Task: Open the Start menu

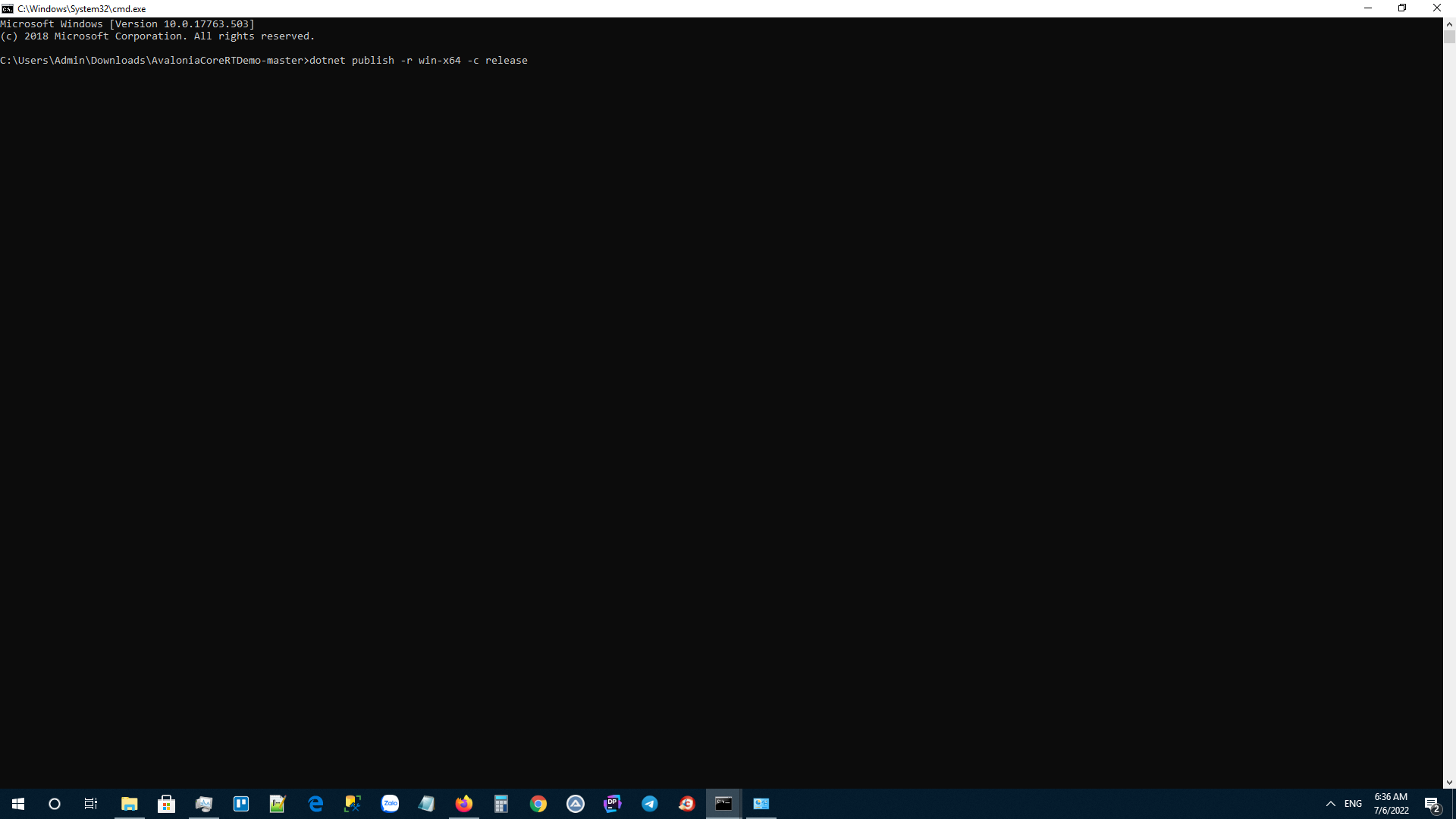Action: click(17, 803)
